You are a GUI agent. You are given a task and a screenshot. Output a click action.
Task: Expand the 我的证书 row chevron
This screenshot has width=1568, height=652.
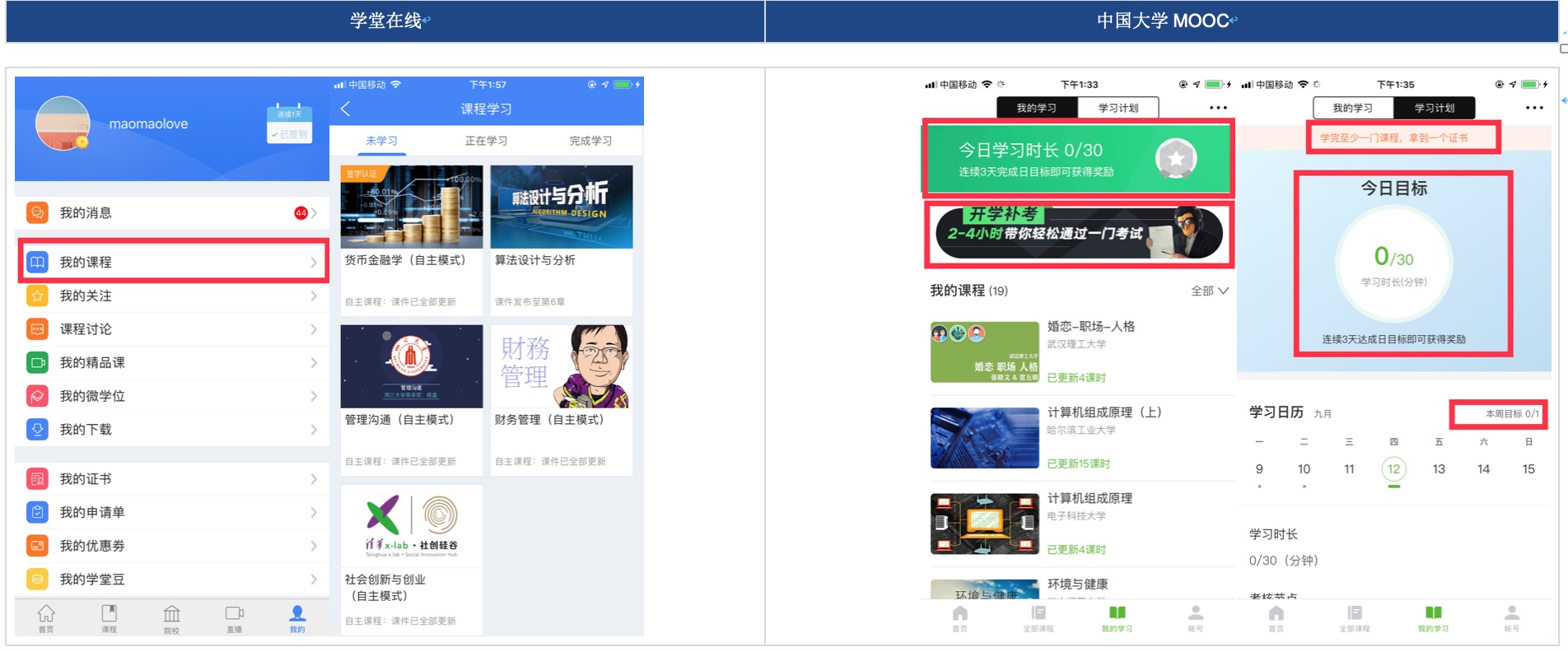[x=314, y=478]
